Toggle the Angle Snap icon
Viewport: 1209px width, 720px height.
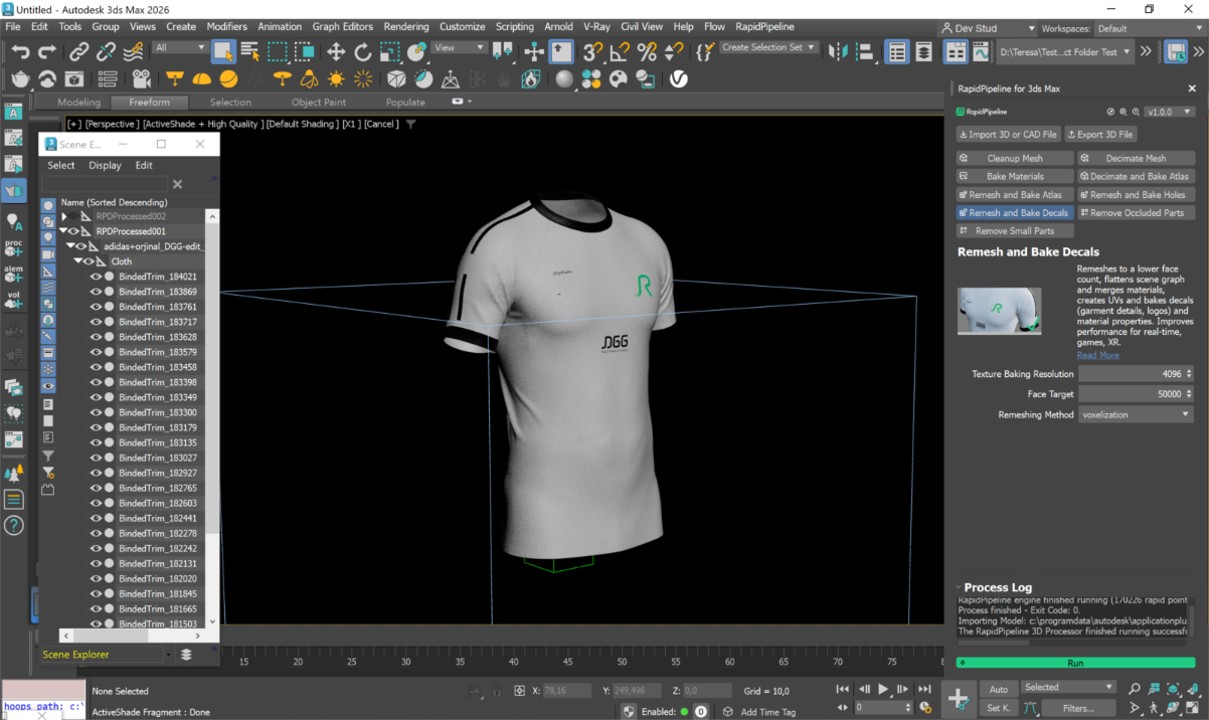point(621,51)
